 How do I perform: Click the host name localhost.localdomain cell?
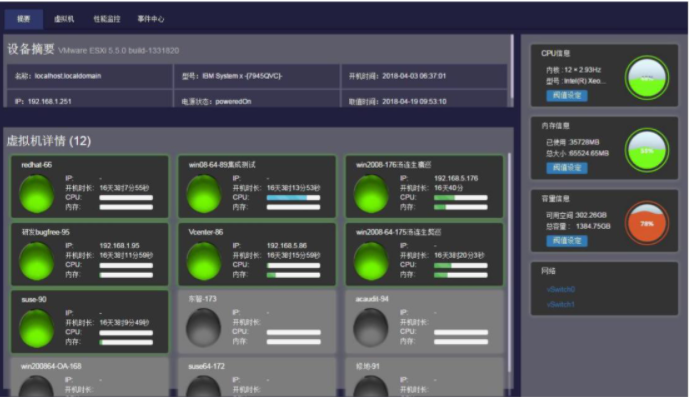[x=90, y=76]
